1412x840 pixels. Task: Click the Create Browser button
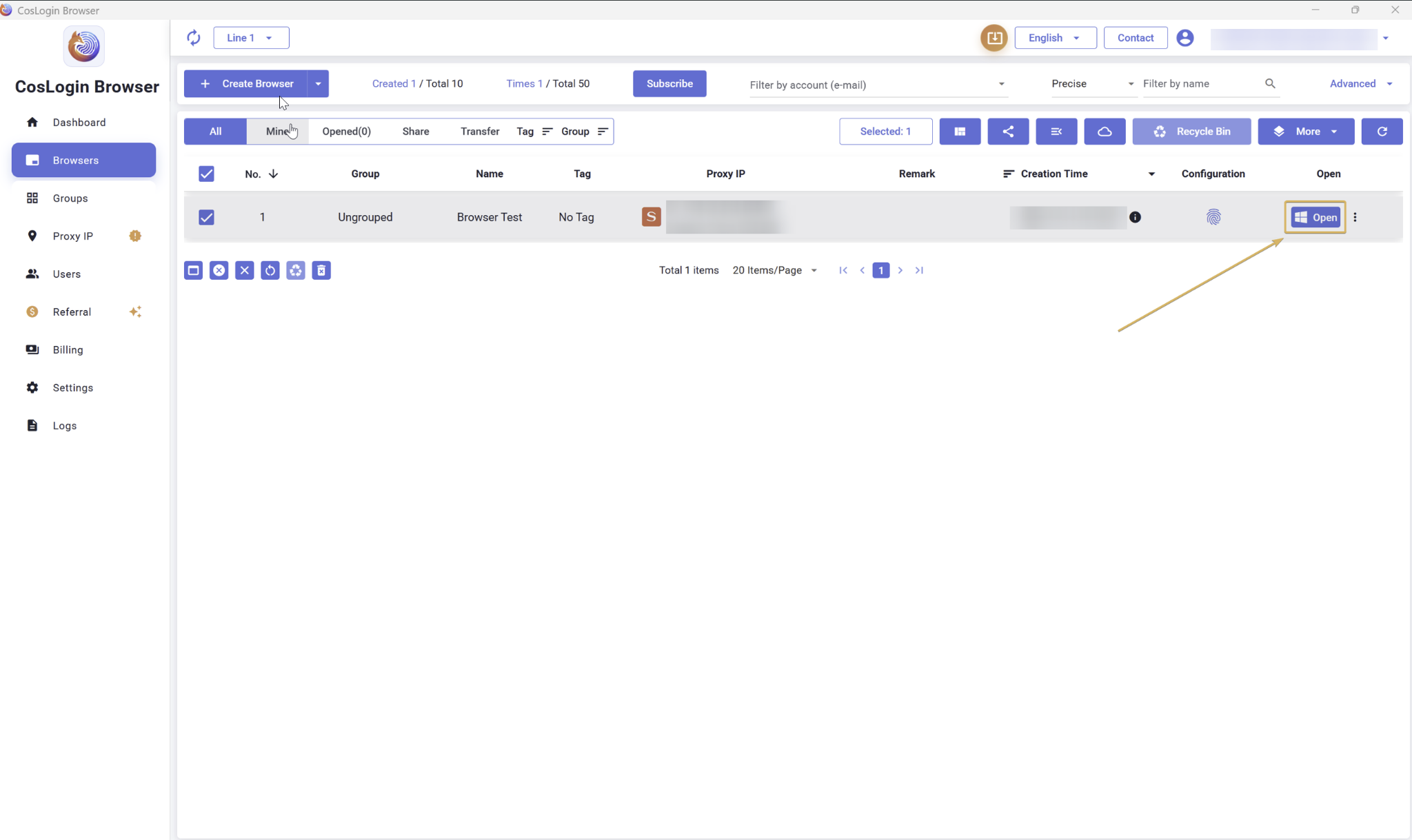coord(246,83)
